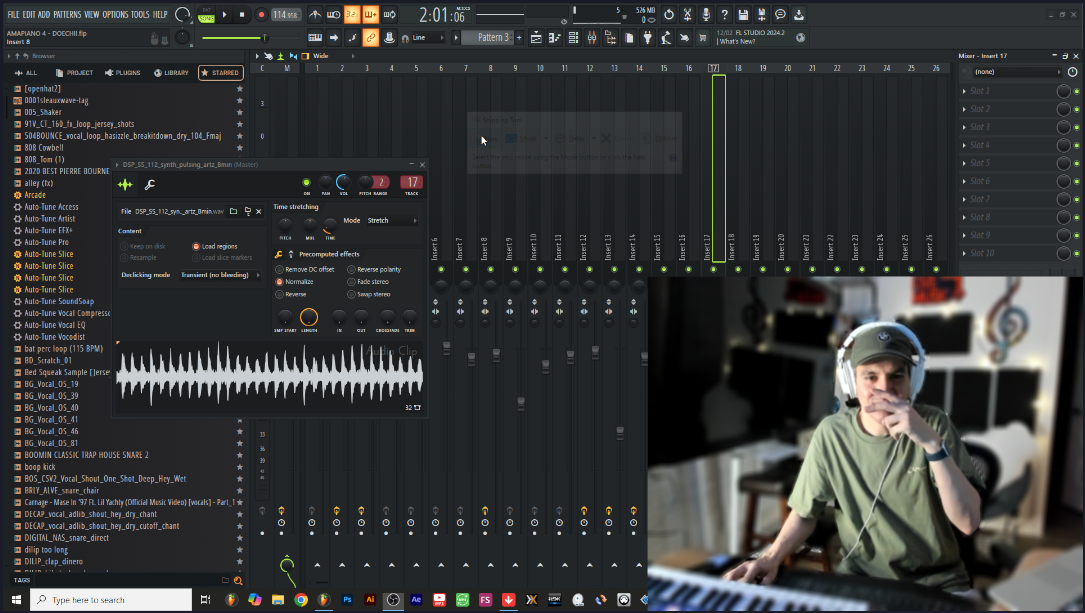
Task: Click the Render/export audio icon
Action: point(762,15)
